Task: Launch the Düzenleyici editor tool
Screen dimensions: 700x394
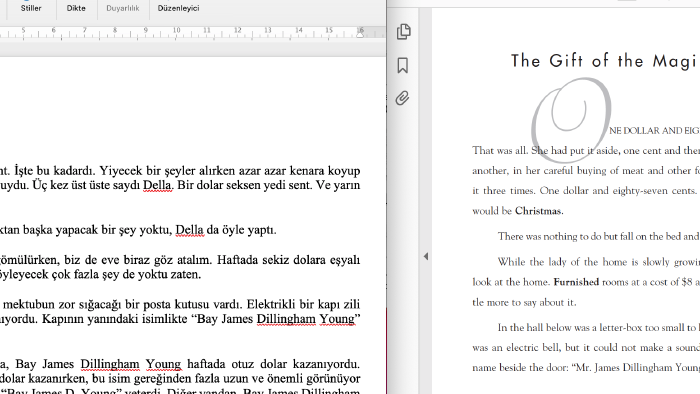Action: 178,8
